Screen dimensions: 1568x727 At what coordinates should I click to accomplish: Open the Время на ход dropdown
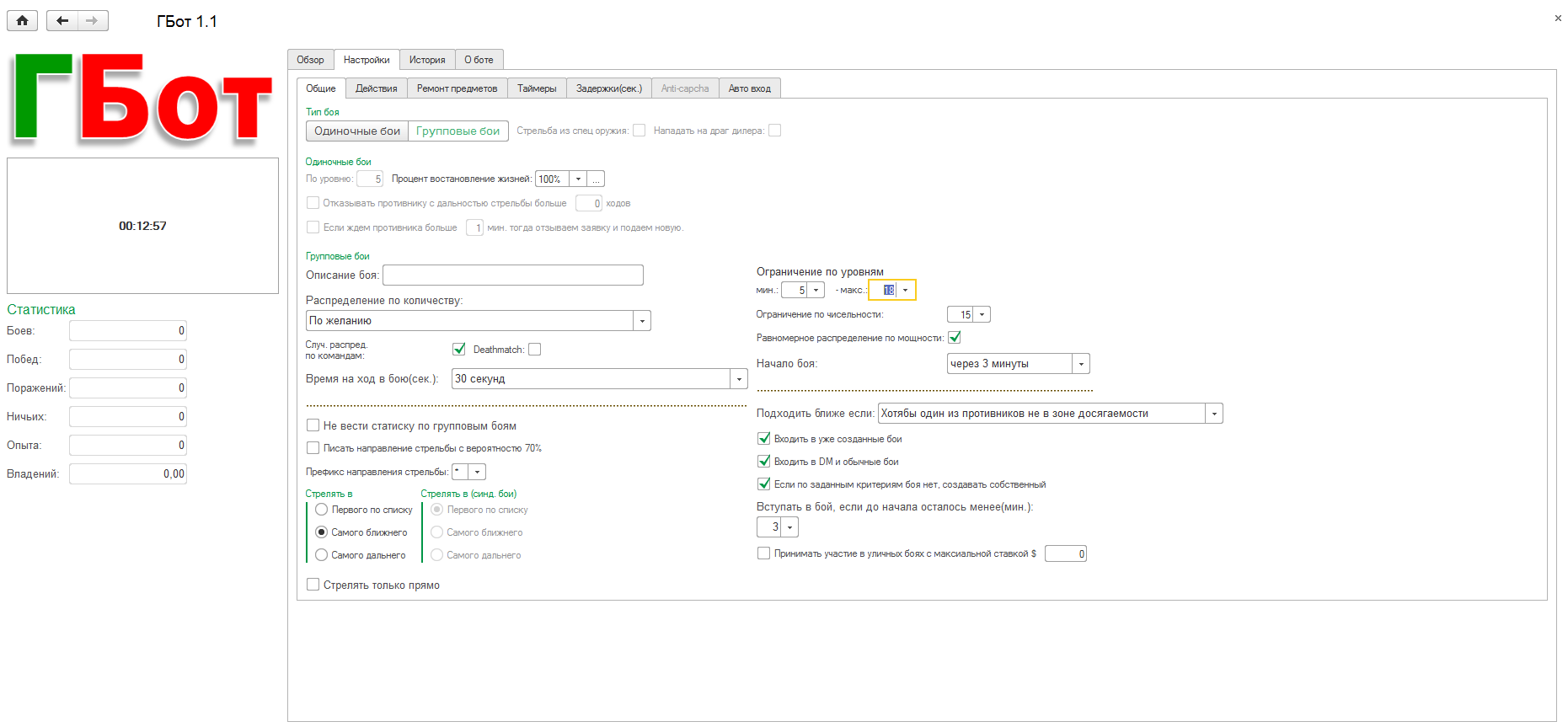click(x=739, y=379)
